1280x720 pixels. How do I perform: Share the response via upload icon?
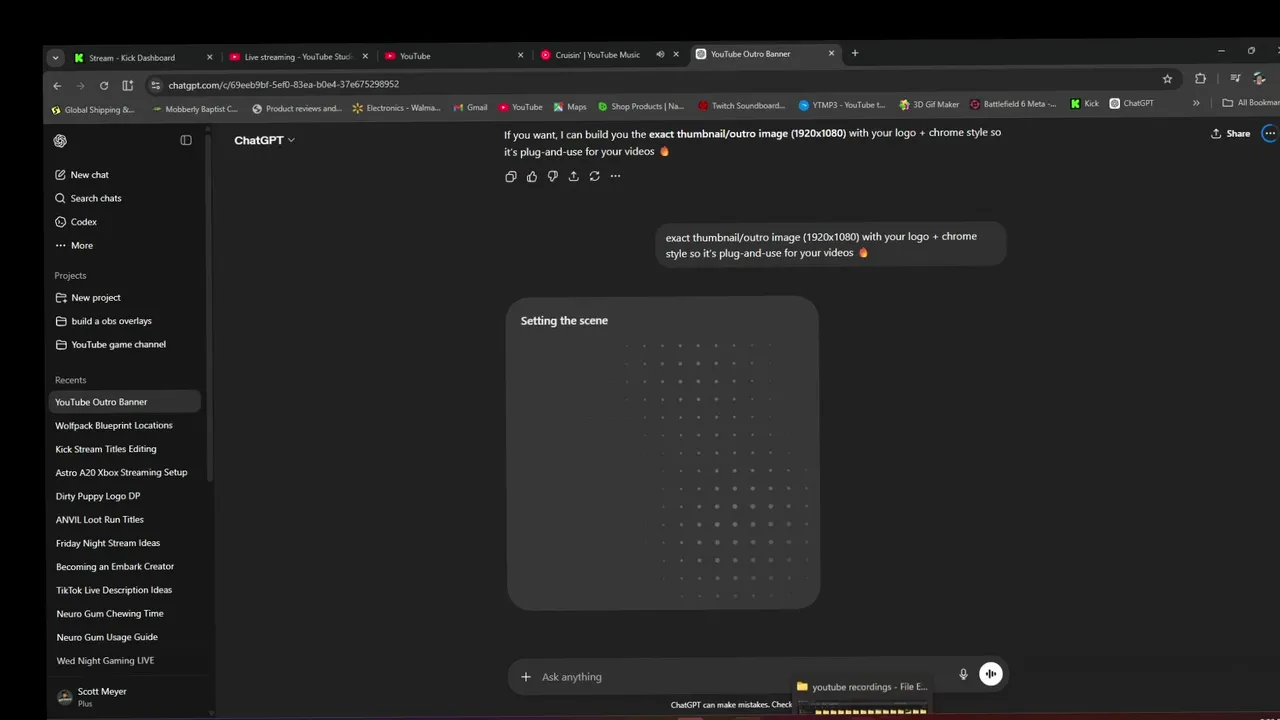574,176
